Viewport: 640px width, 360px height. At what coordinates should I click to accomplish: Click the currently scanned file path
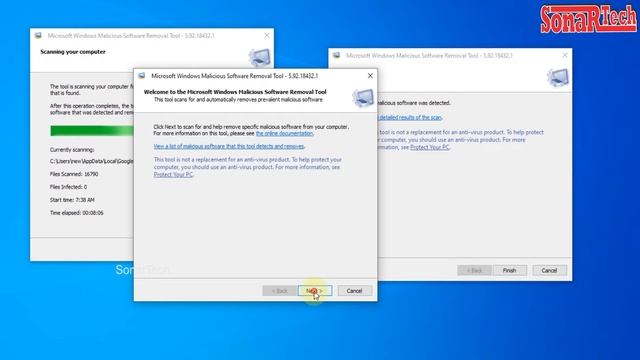pos(91,161)
